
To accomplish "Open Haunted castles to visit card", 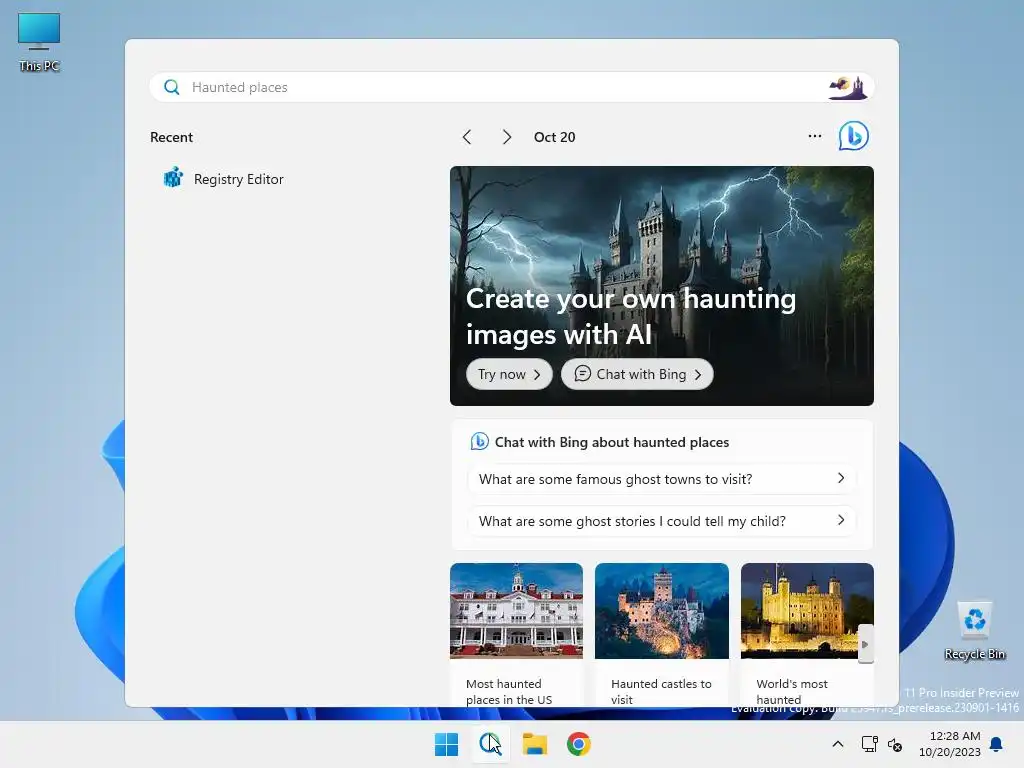I will [x=662, y=635].
